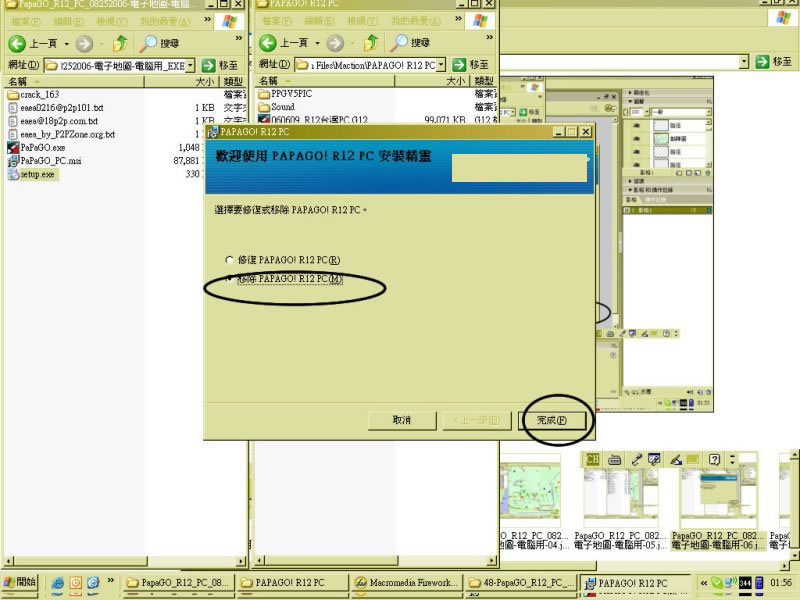
Task: Switch to 48-PapaGO_R12_PC_ taskbar folder
Action: (521, 582)
